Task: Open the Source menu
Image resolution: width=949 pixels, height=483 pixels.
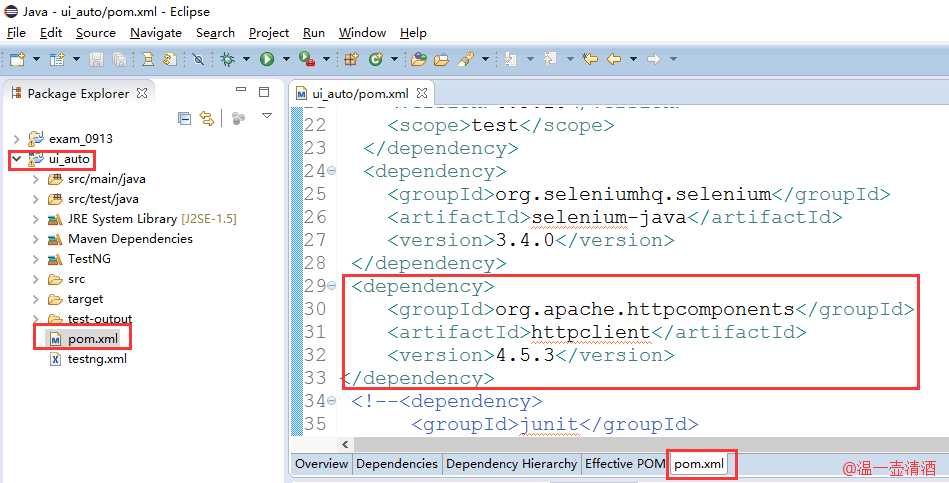Action: coord(96,33)
